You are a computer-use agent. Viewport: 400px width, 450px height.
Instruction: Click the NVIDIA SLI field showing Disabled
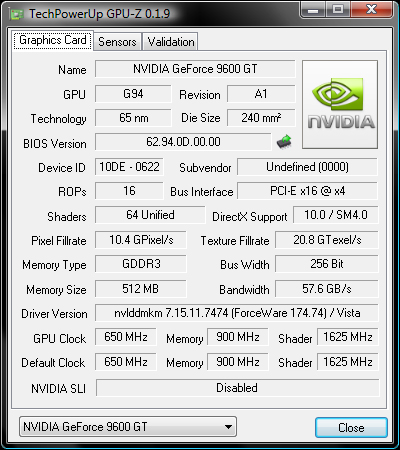point(237,388)
